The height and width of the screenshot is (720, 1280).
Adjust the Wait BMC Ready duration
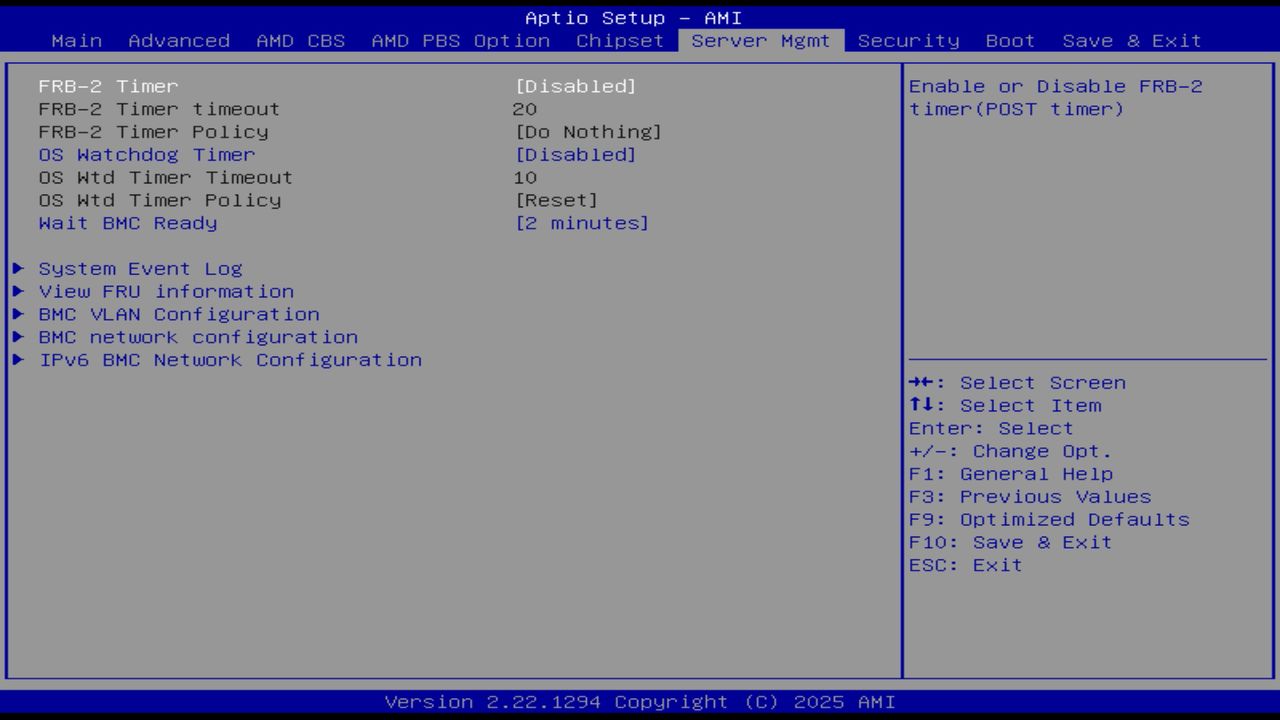[x=585, y=223]
